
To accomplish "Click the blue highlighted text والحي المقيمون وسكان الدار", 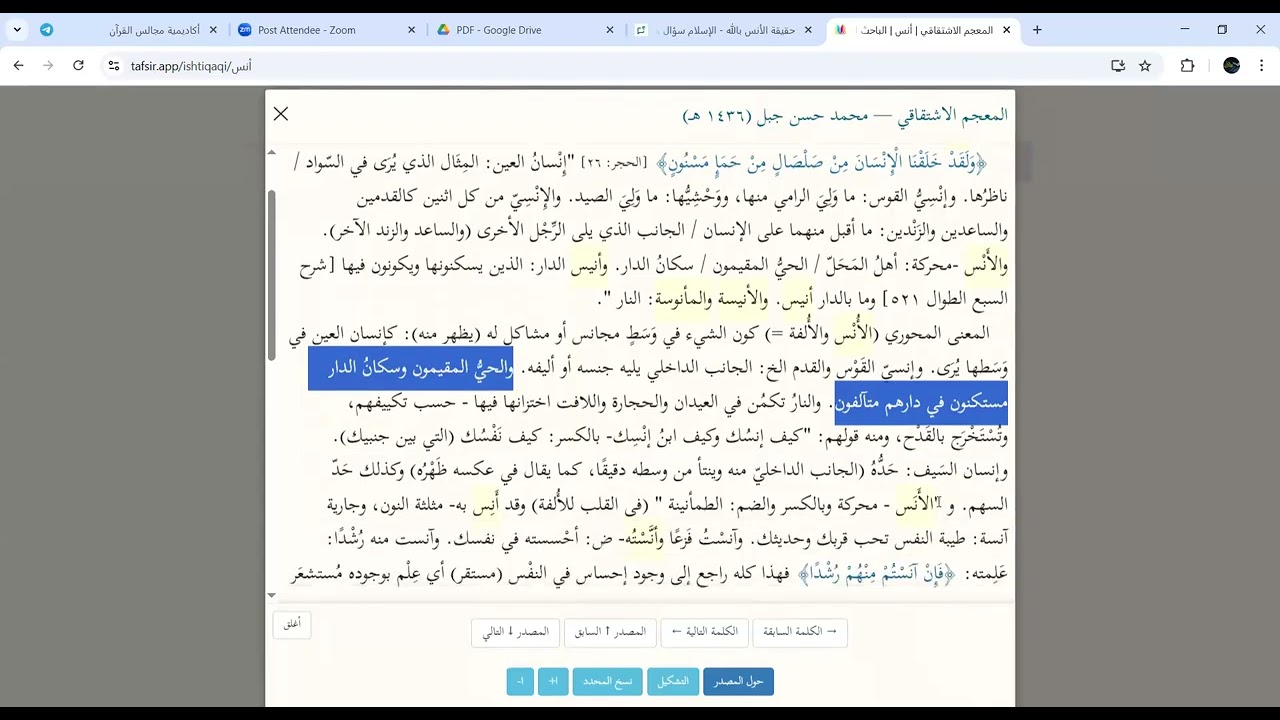I will point(411,368).
